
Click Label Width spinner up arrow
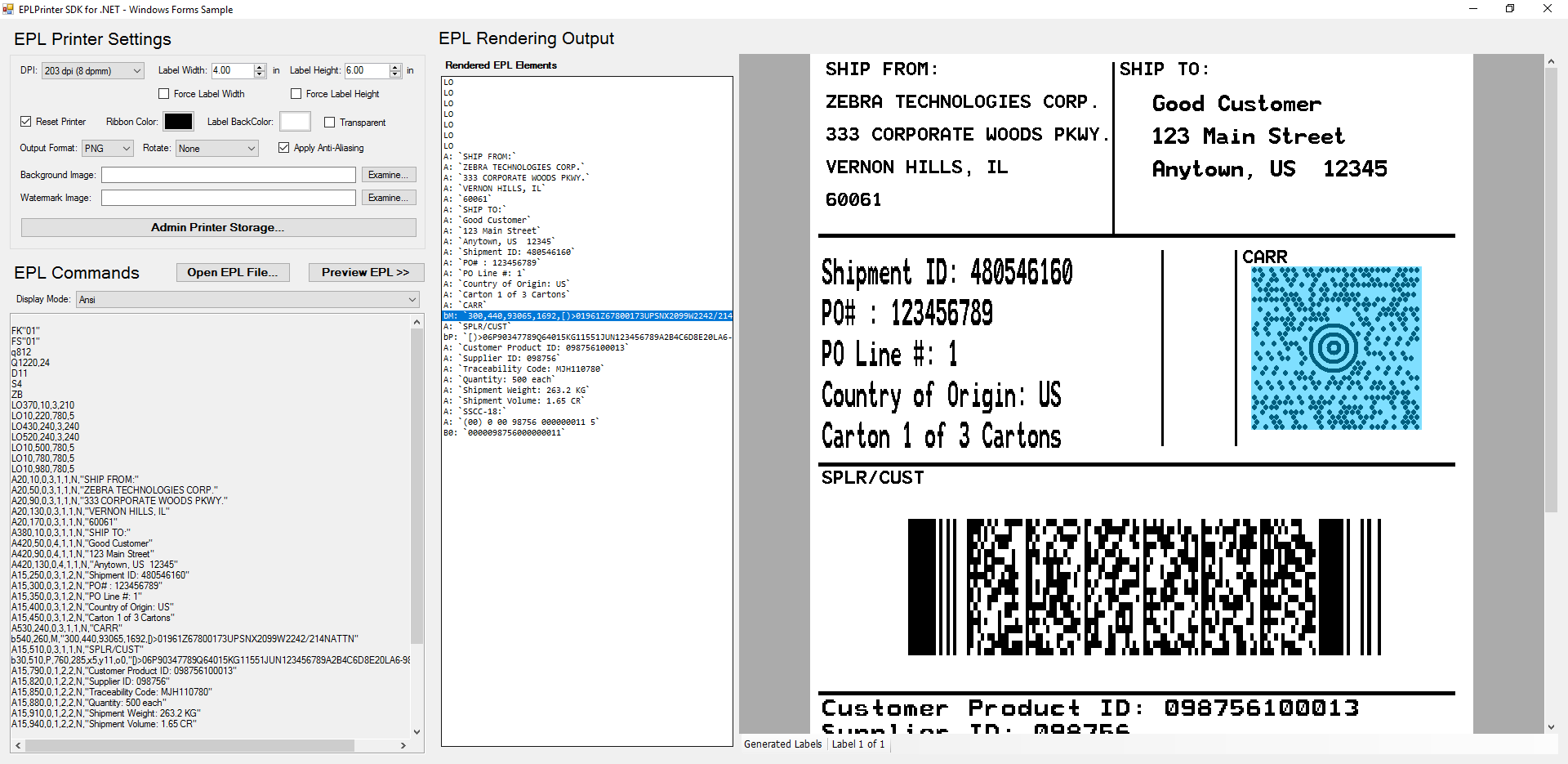(x=260, y=67)
